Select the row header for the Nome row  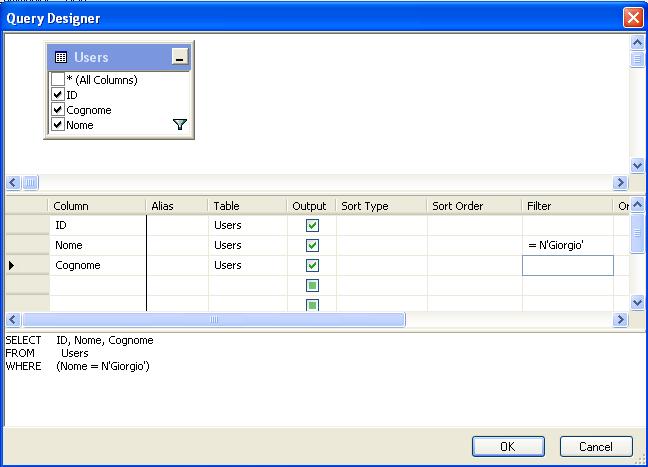pos(27,245)
